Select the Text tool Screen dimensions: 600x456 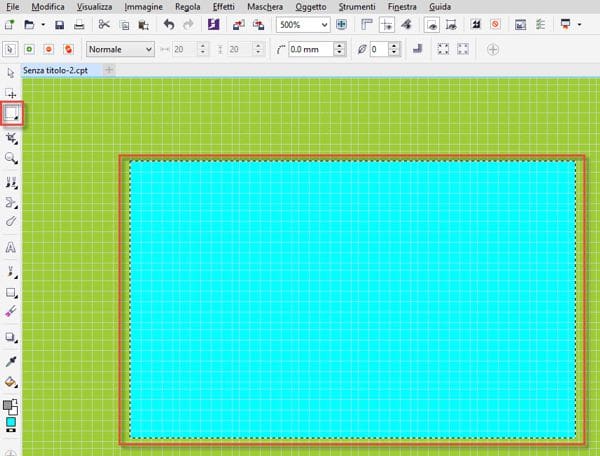point(12,246)
